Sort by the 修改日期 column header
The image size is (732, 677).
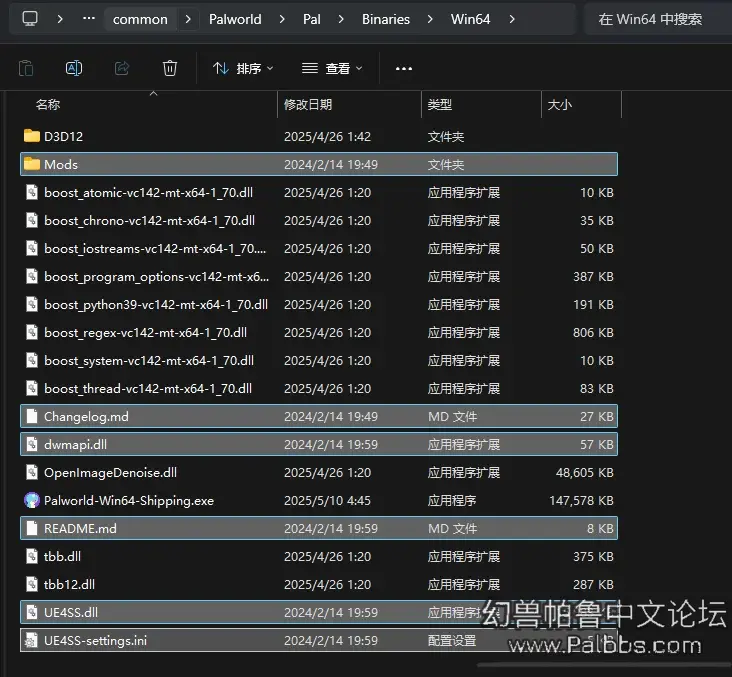[308, 105]
